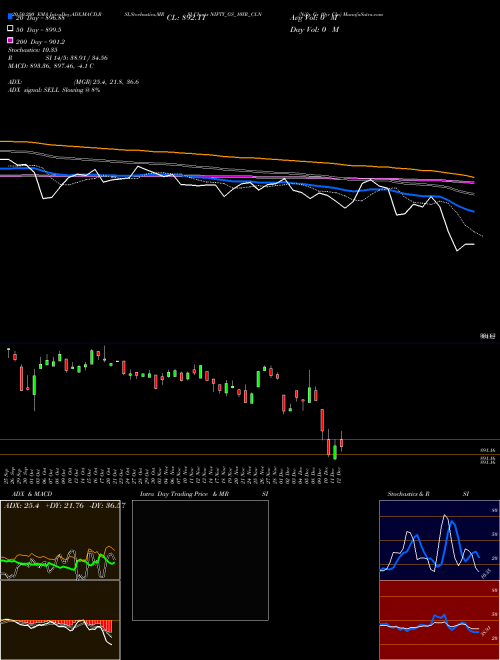Open the 'ADX & MACD' panel heading
The height and width of the screenshot is (660, 500).
[x=32, y=494]
